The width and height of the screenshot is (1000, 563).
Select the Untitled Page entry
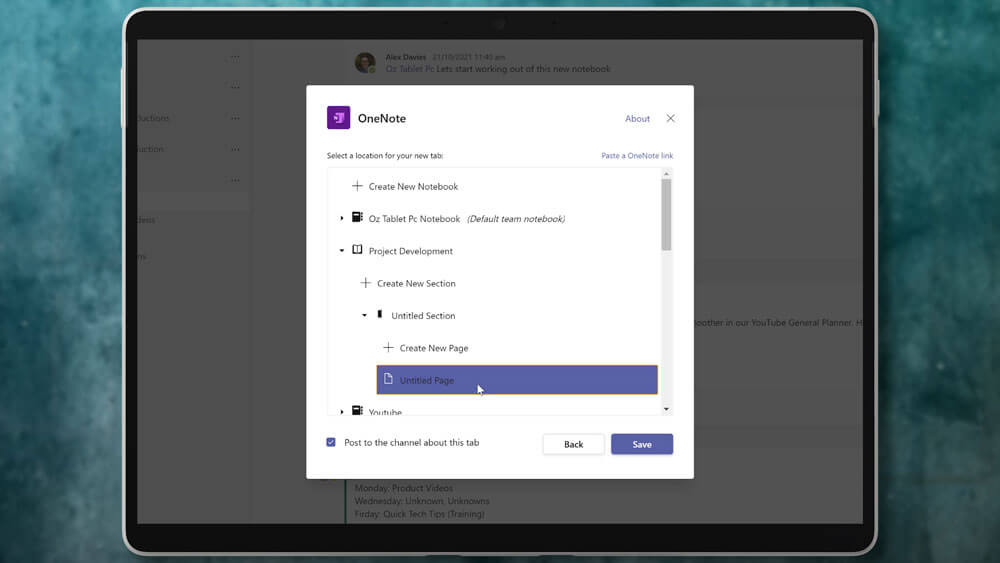click(x=517, y=380)
